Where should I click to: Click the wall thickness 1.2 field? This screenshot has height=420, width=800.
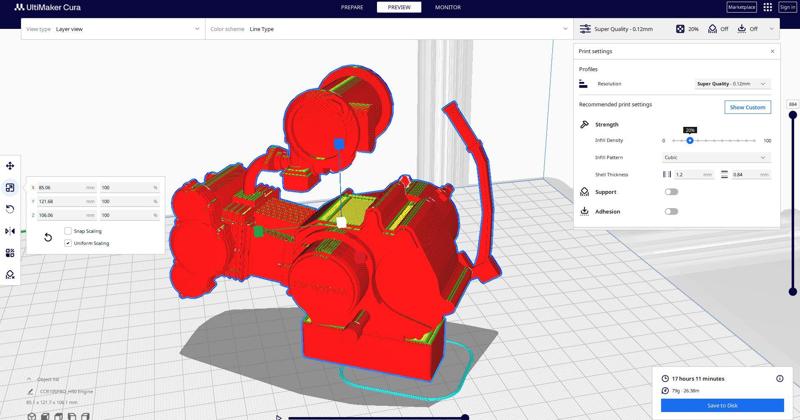693,175
